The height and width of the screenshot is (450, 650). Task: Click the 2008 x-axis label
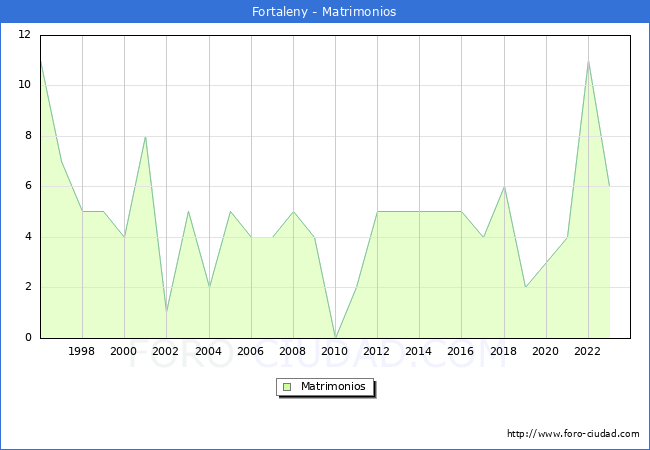pos(292,351)
